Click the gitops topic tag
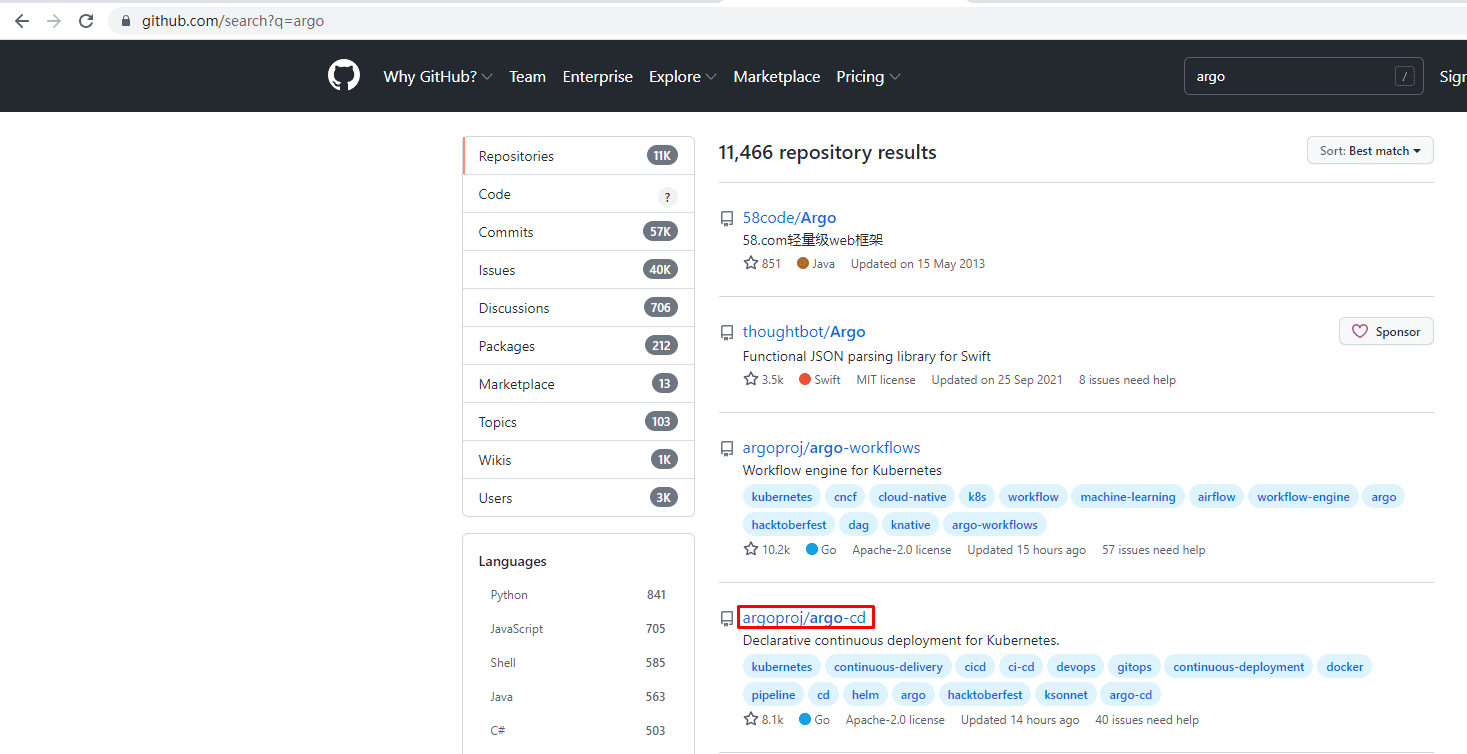Screen dimensions: 1467x754 coord(1134,667)
